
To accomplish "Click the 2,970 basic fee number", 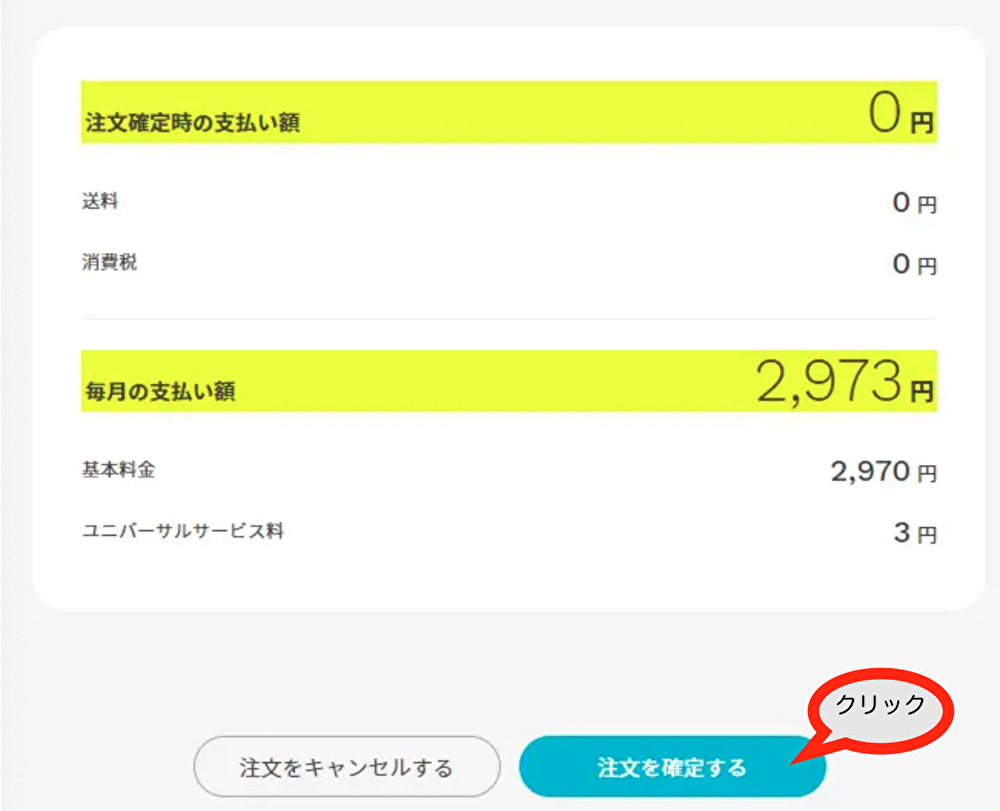I will tap(870, 472).
